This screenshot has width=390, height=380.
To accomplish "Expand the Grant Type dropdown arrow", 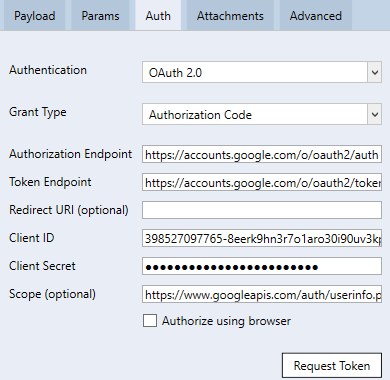I will click(375, 114).
